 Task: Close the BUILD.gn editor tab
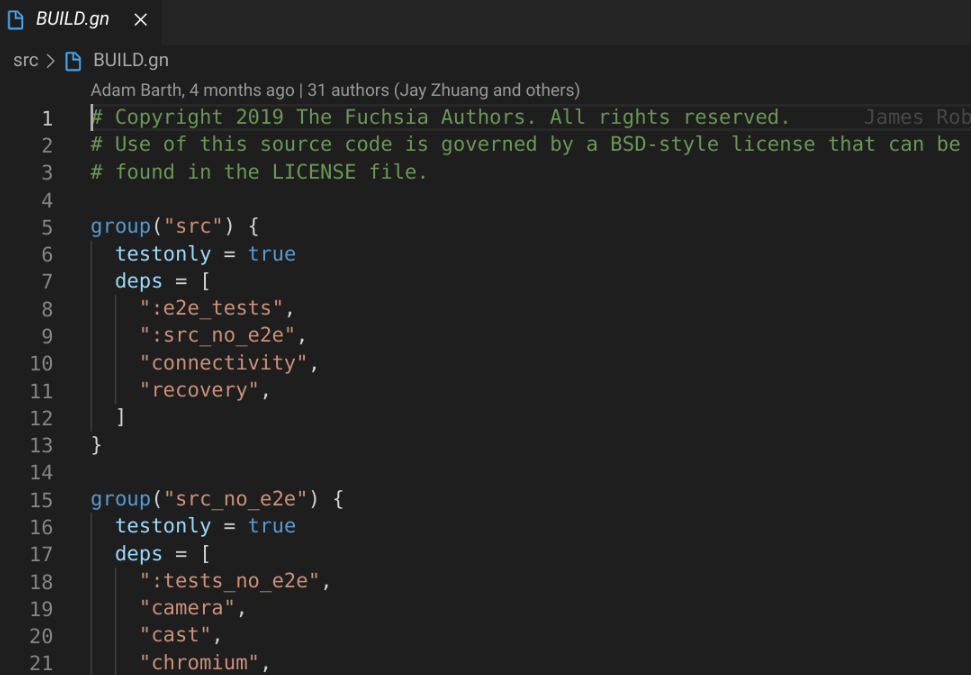(x=140, y=19)
